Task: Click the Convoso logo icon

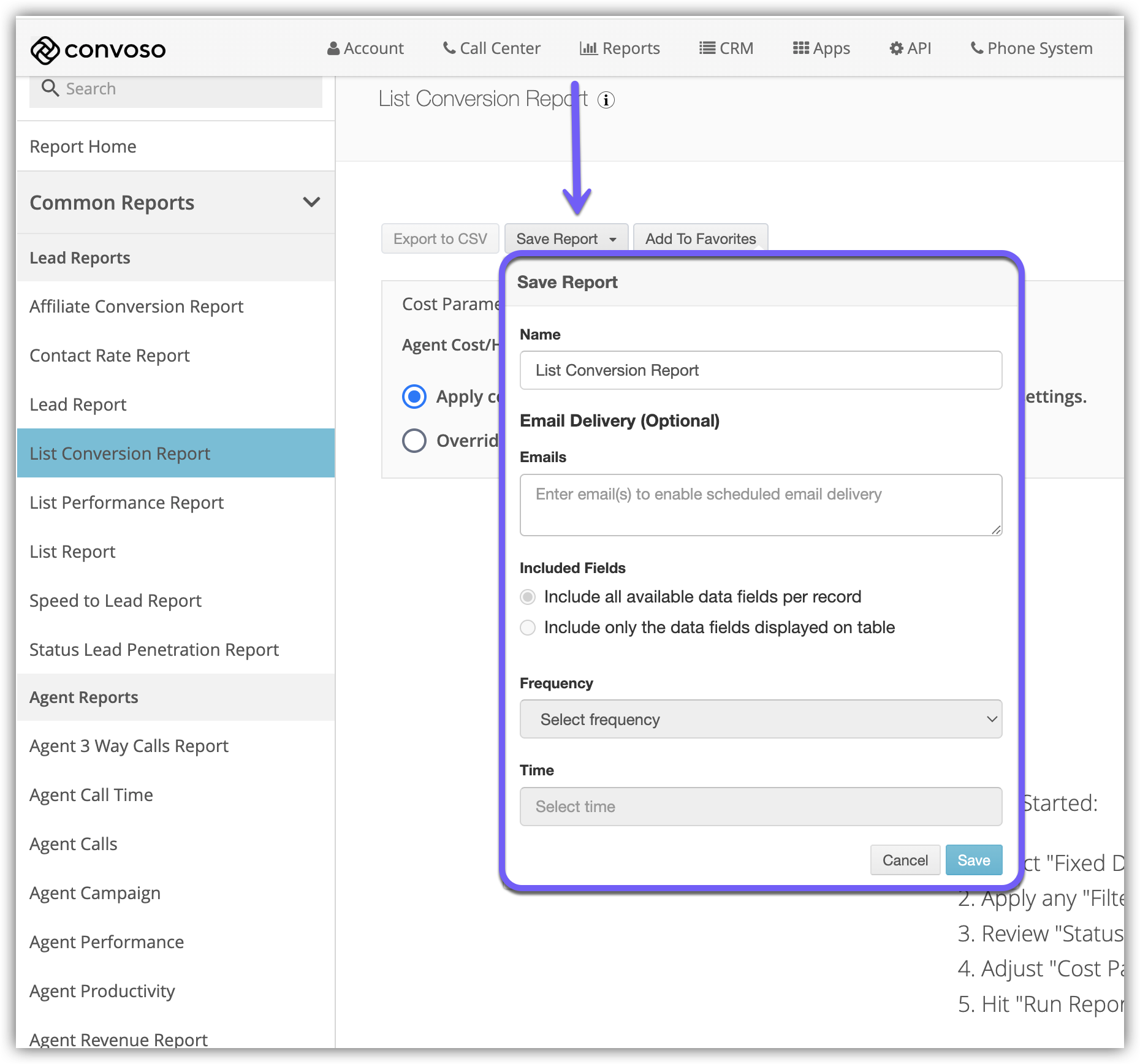Action: pyautogui.click(x=45, y=50)
